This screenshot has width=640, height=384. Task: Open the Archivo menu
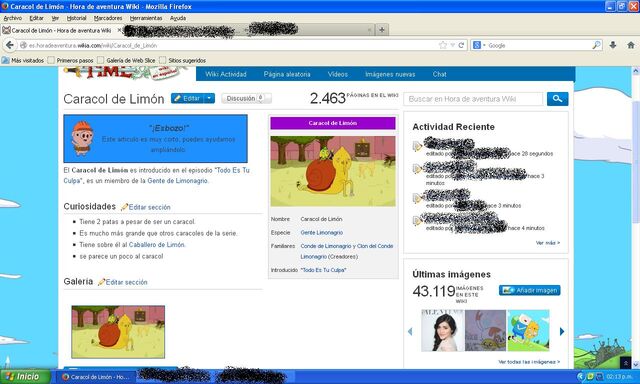coord(13,18)
